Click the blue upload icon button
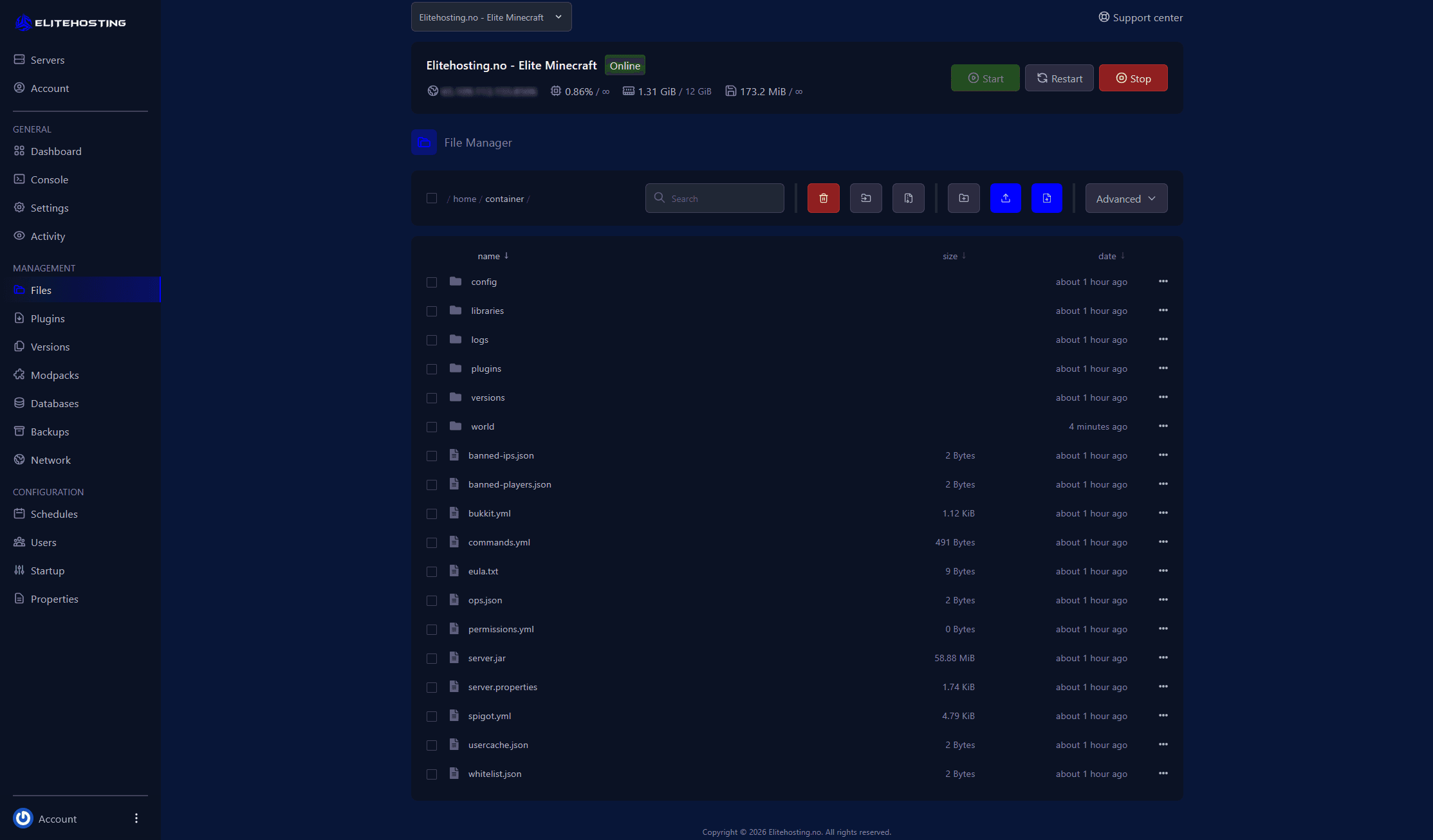Viewport: 1433px width, 840px height. coord(1005,198)
